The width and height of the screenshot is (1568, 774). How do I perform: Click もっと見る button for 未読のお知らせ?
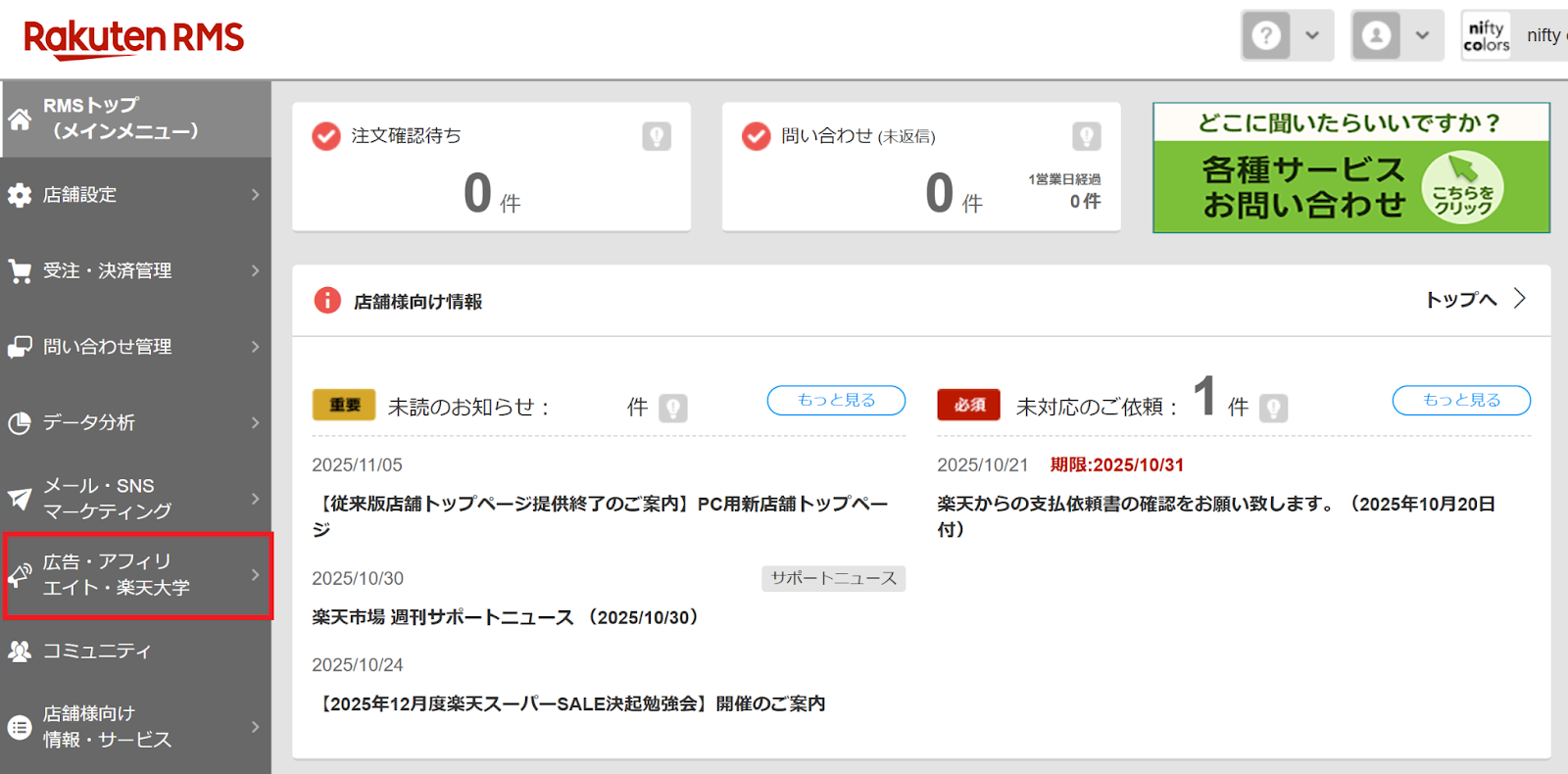(836, 400)
